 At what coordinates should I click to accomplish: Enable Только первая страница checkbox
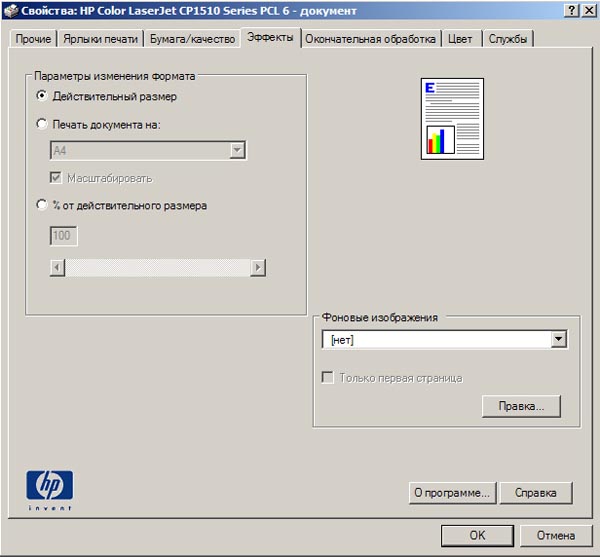tap(328, 377)
